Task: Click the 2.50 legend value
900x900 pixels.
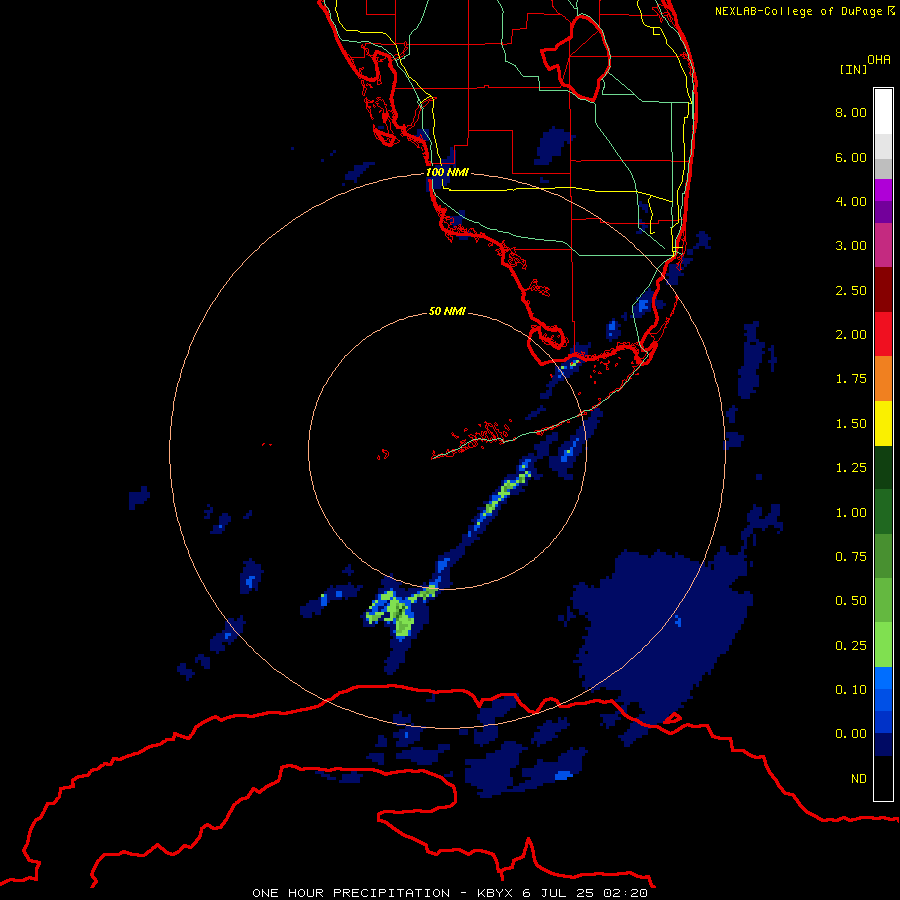Action: tap(851, 290)
